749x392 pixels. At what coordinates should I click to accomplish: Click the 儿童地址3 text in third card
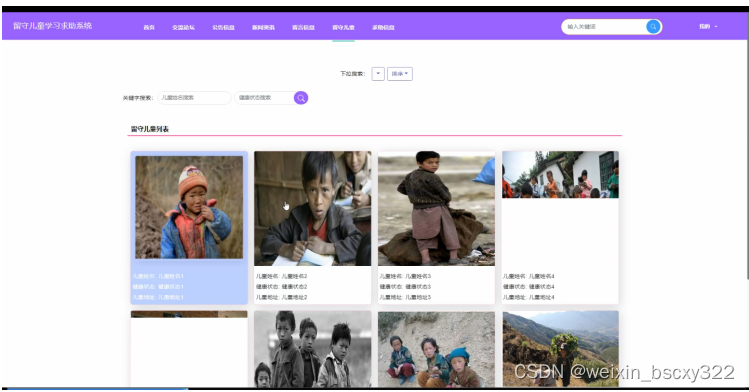418,297
